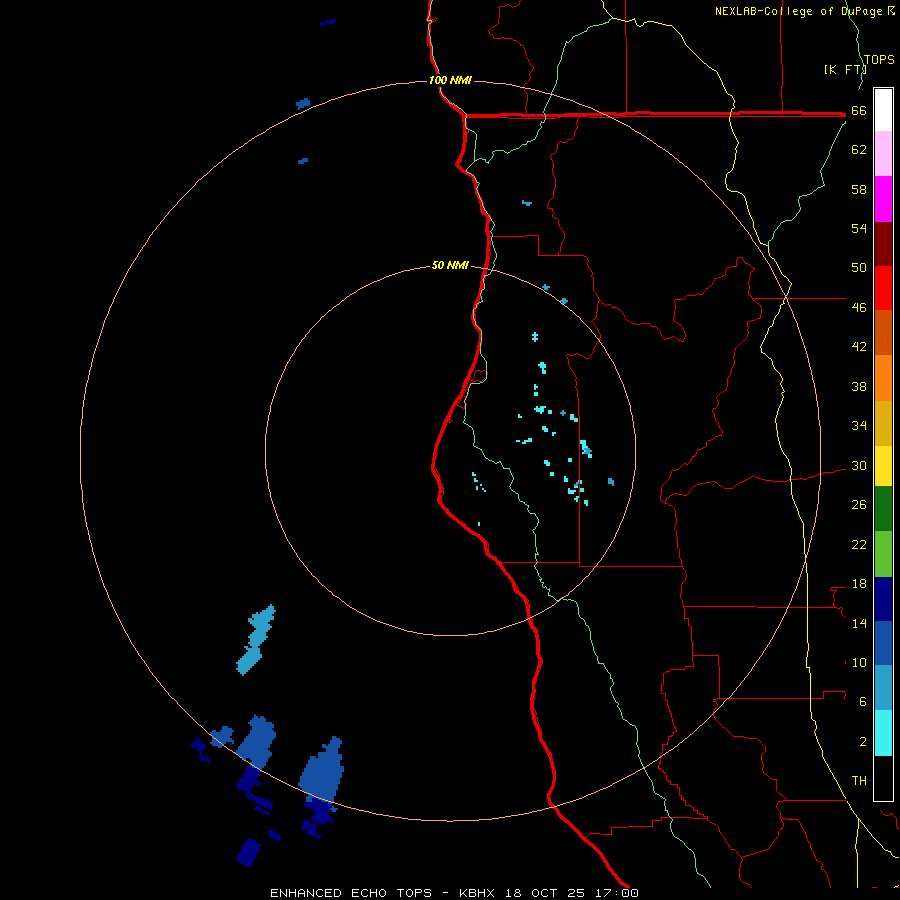Click the 50 NMI range ring label
The height and width of the screenshot is (900, 900).
(x=450, y=265)
